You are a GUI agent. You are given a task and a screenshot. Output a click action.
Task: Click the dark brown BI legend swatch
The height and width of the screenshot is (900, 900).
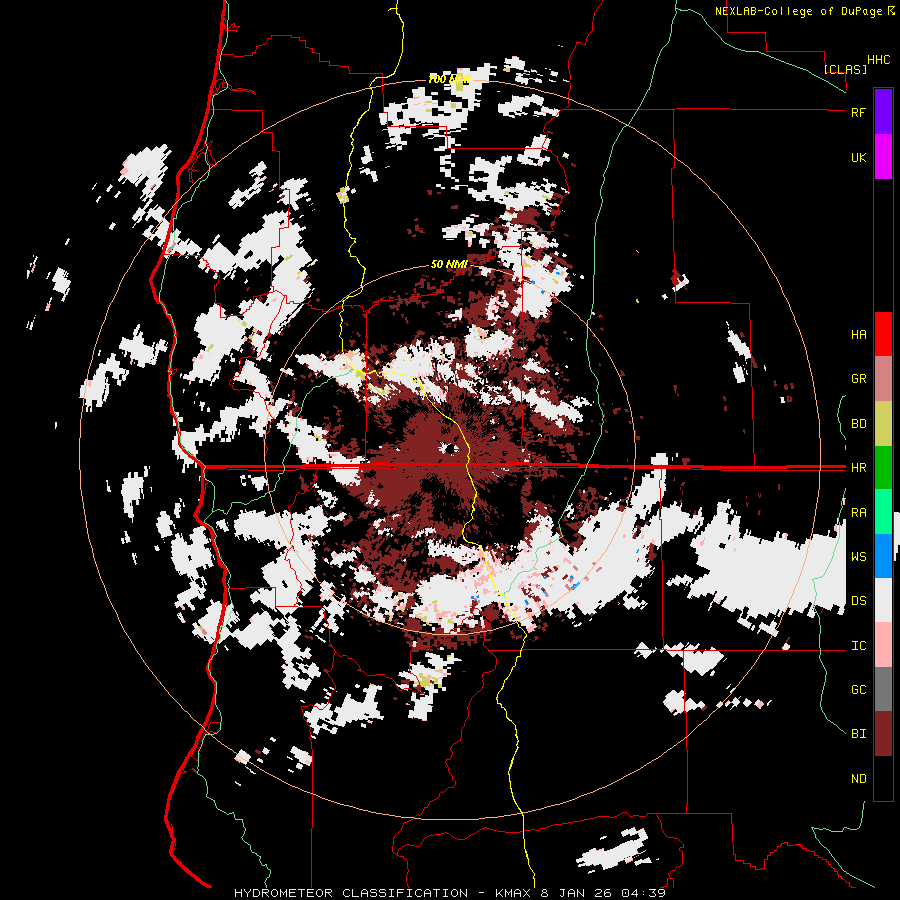(883, 734)
